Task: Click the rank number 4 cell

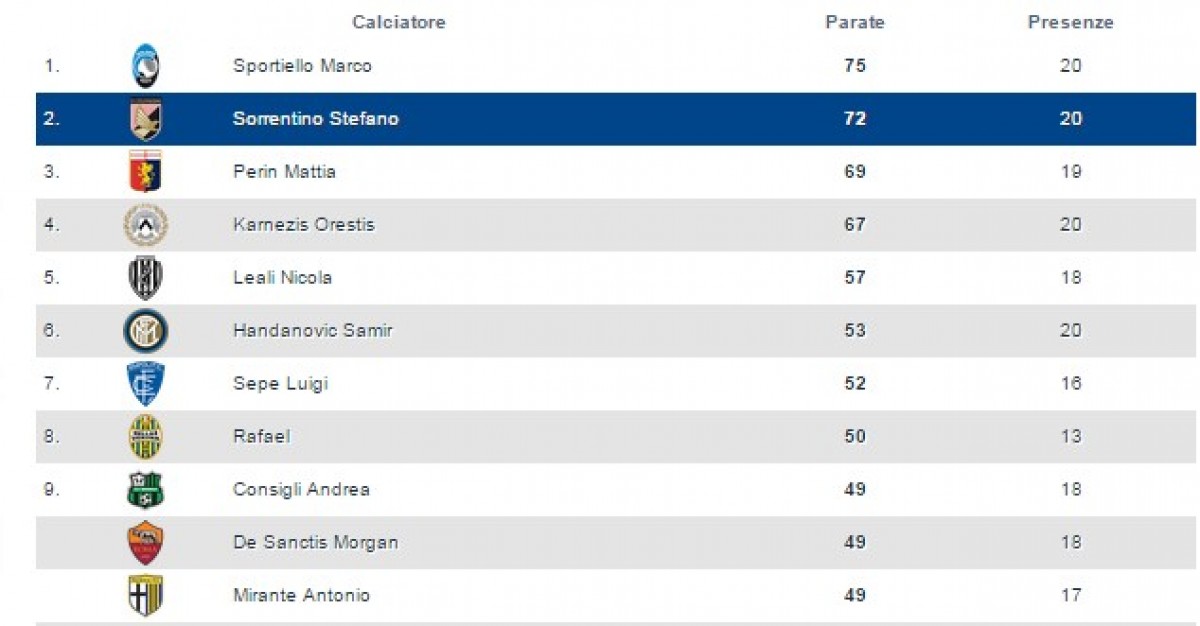Action: 52,225
